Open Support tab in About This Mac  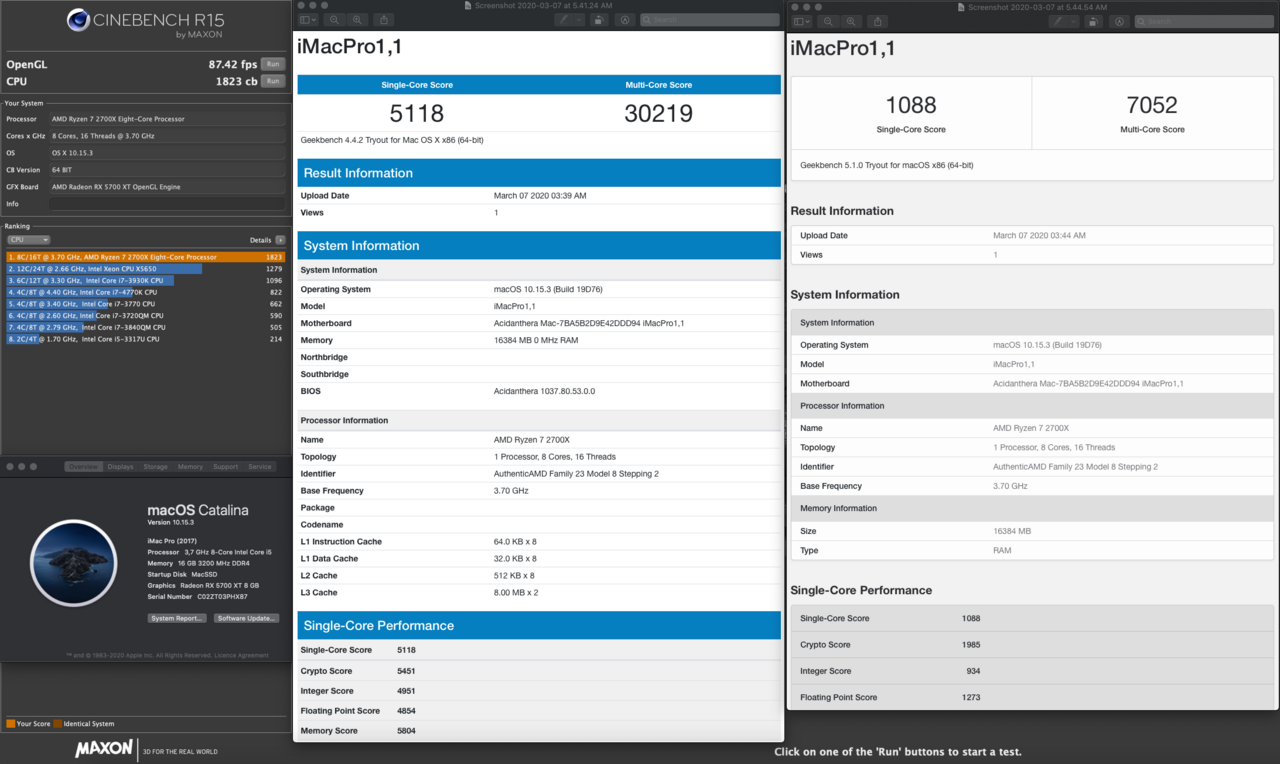(x=226, y=467)
